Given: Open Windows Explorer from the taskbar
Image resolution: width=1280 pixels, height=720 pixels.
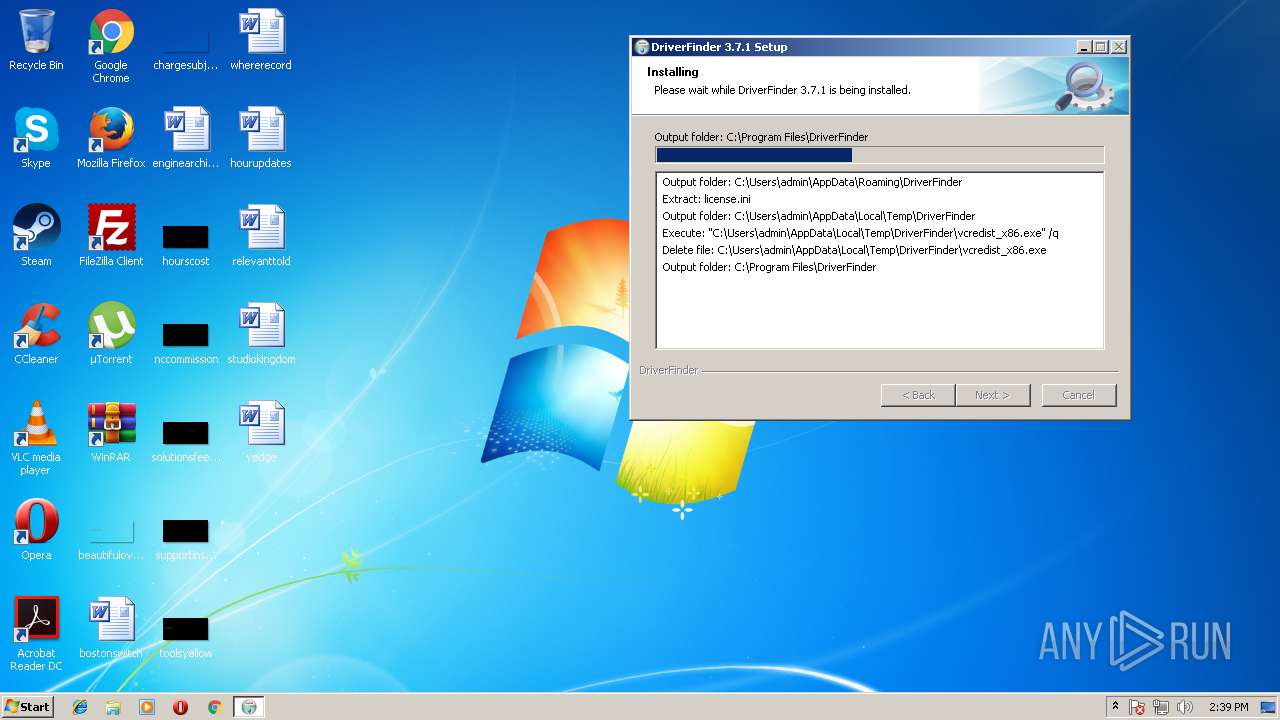Looking at the screenshot, I should point(113,707).
